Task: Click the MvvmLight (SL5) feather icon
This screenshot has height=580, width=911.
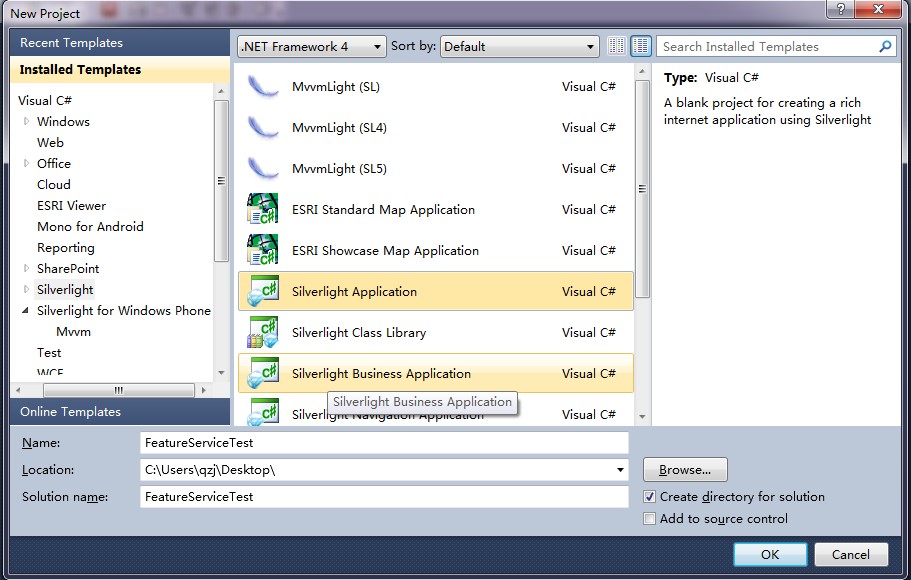Action: 263,169
